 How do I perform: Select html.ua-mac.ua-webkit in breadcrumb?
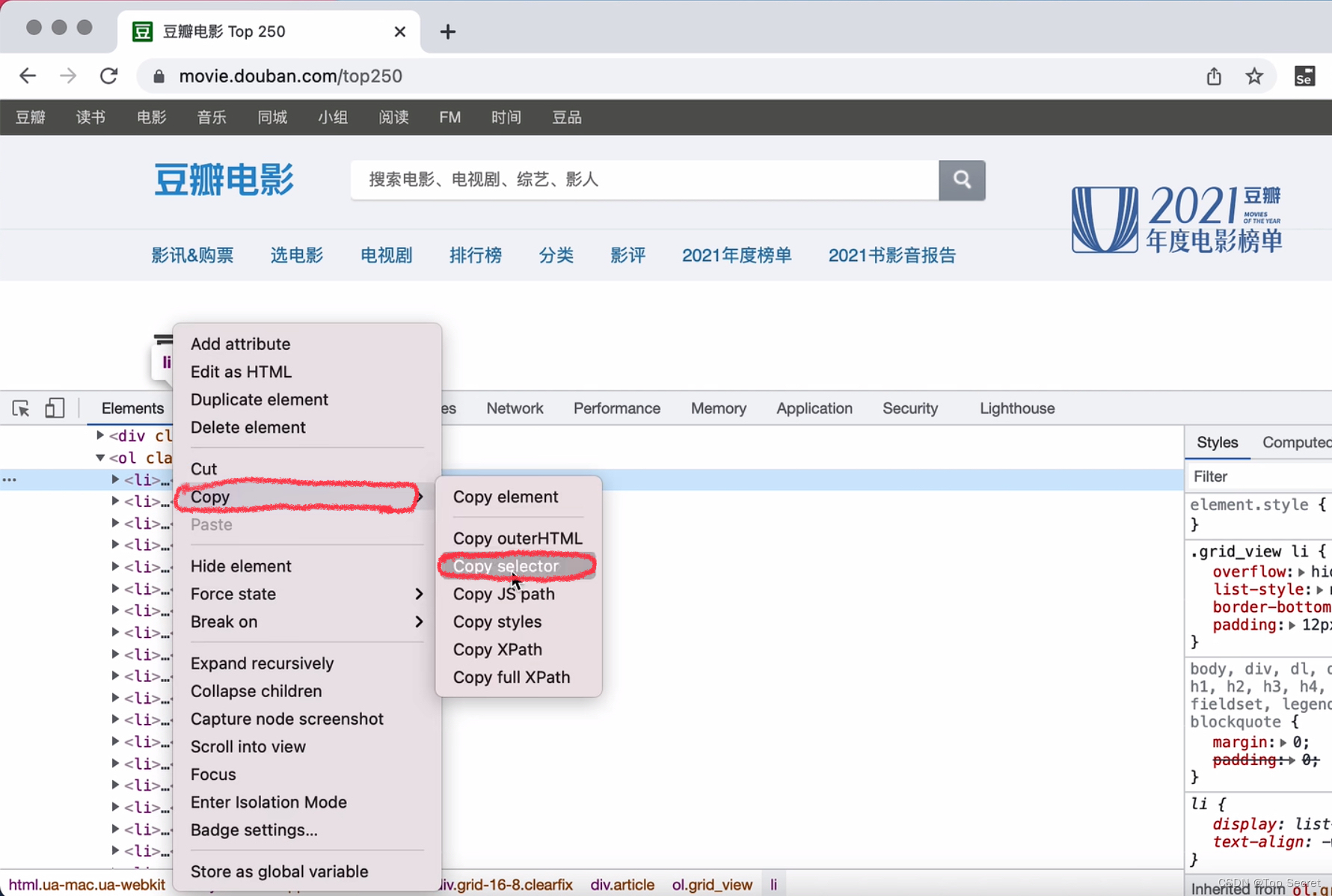[87, 885]
